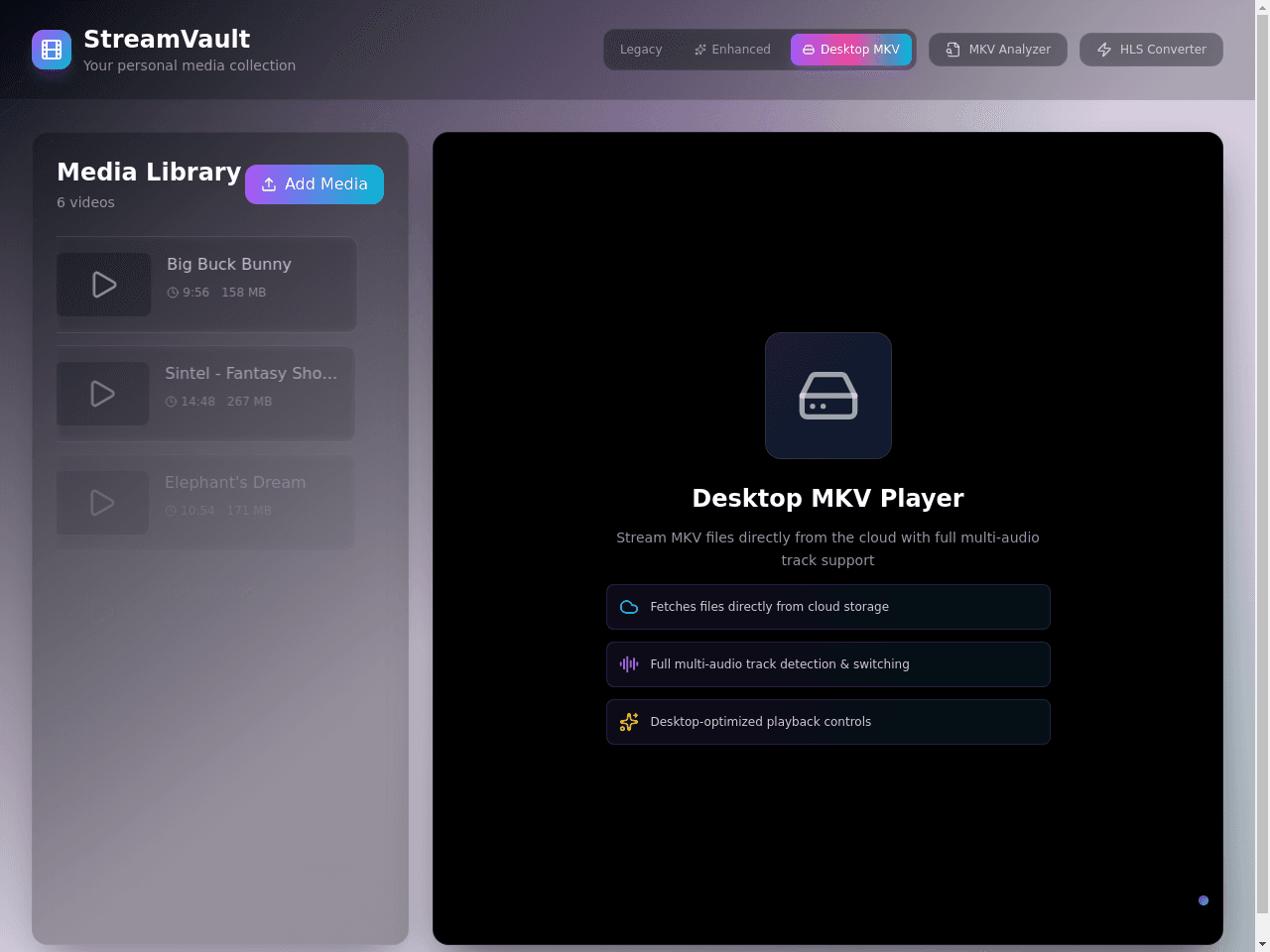Click the sparkle icon on Enhanced tab
Image resolution: width=1270 pixels, height=952 pixels.
700,50
